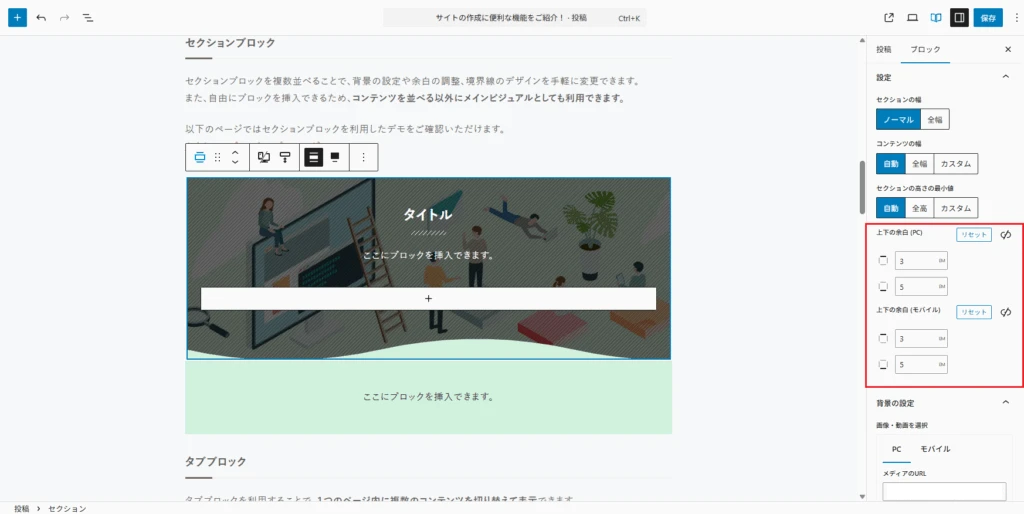Open the document overview list view

[88, 18]
